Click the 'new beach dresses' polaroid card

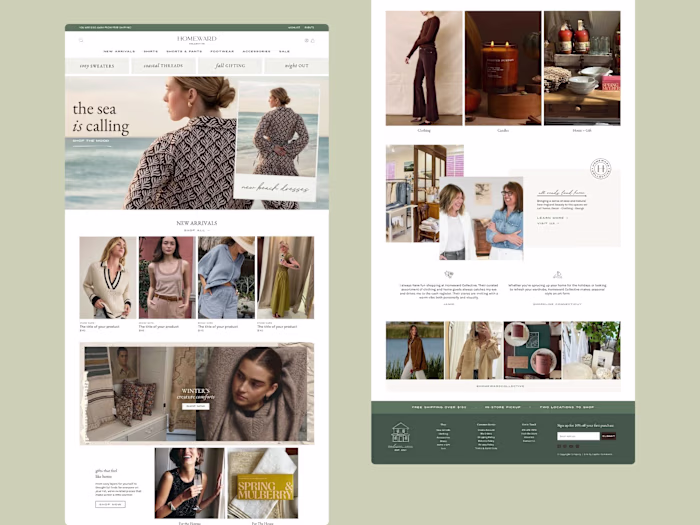pos(277,141)
